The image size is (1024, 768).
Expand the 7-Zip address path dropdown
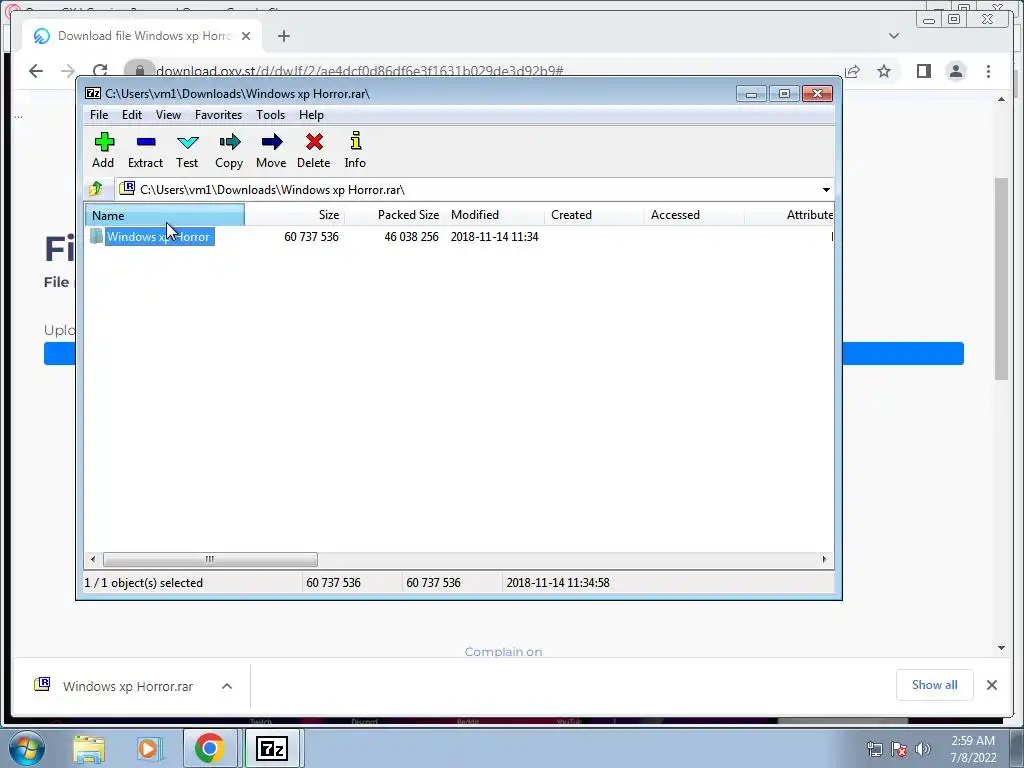pyautogui.click(x=826, y=190)
